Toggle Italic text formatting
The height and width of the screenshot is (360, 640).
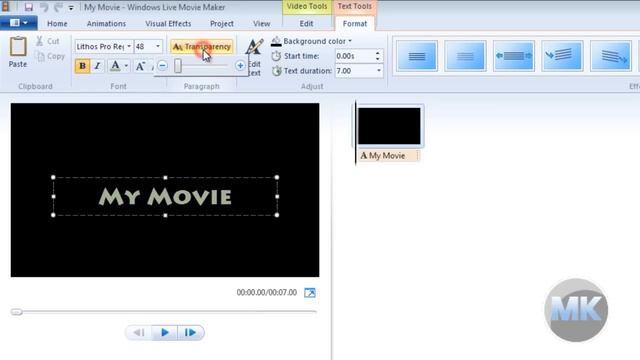[x=97, y=66]
